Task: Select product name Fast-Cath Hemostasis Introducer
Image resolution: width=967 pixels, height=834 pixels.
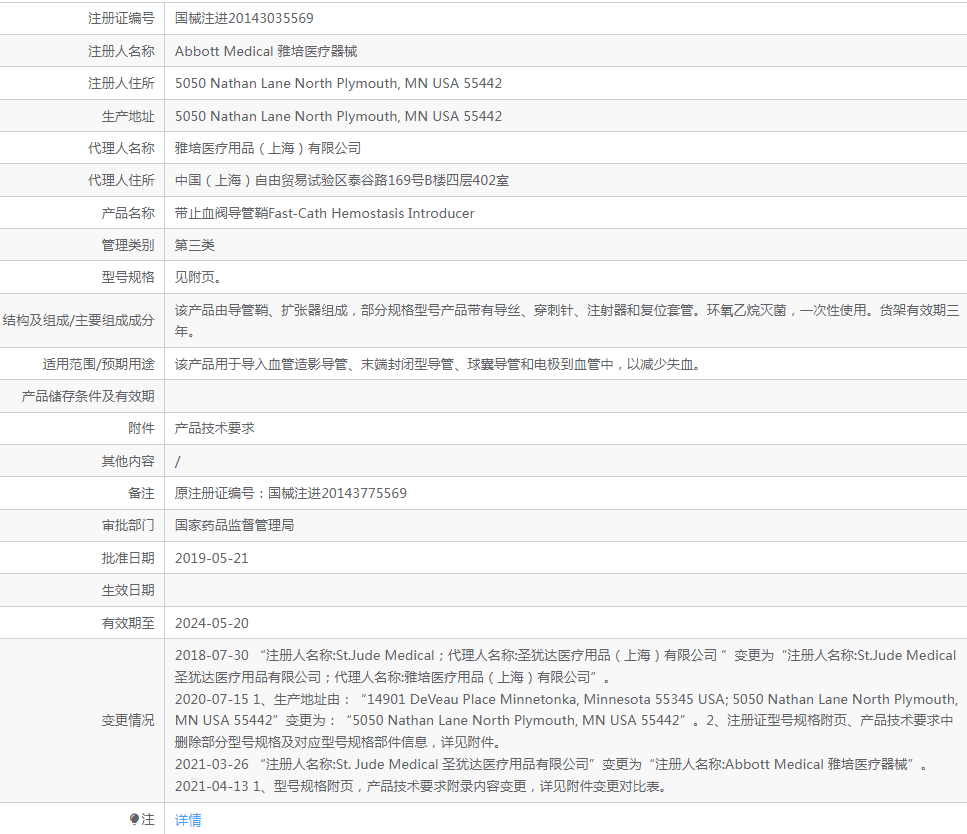Action: (324, 213)
